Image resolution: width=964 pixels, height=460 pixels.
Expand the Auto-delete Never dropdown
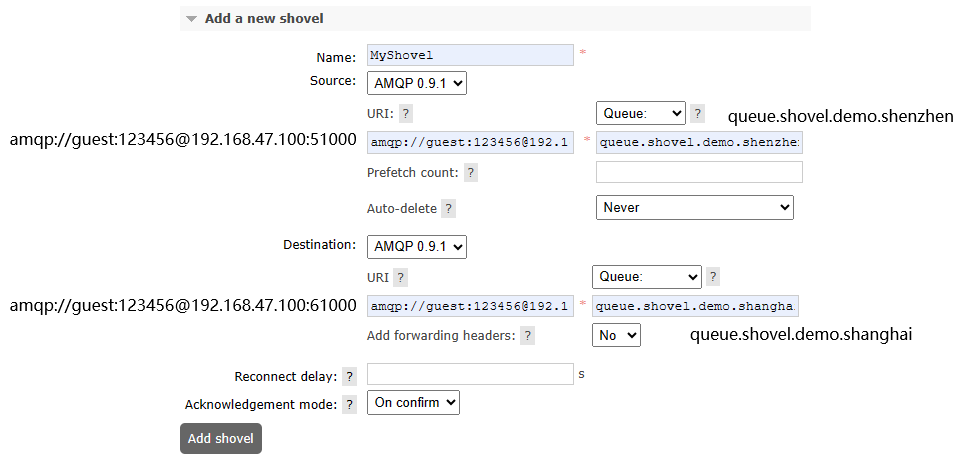(x=694, y=207)
